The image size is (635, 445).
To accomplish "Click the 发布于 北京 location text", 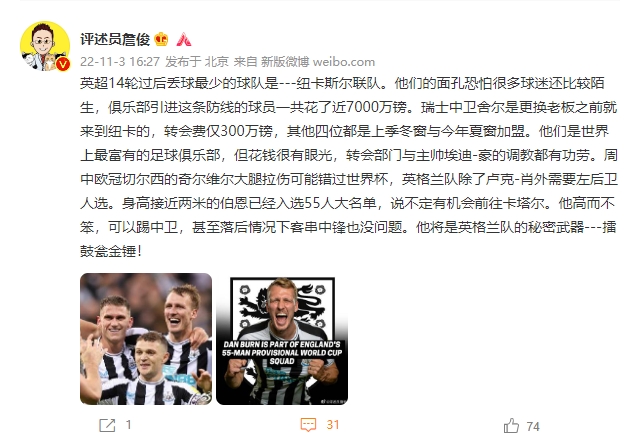I will pyautogui.click(x=197, y=62).
